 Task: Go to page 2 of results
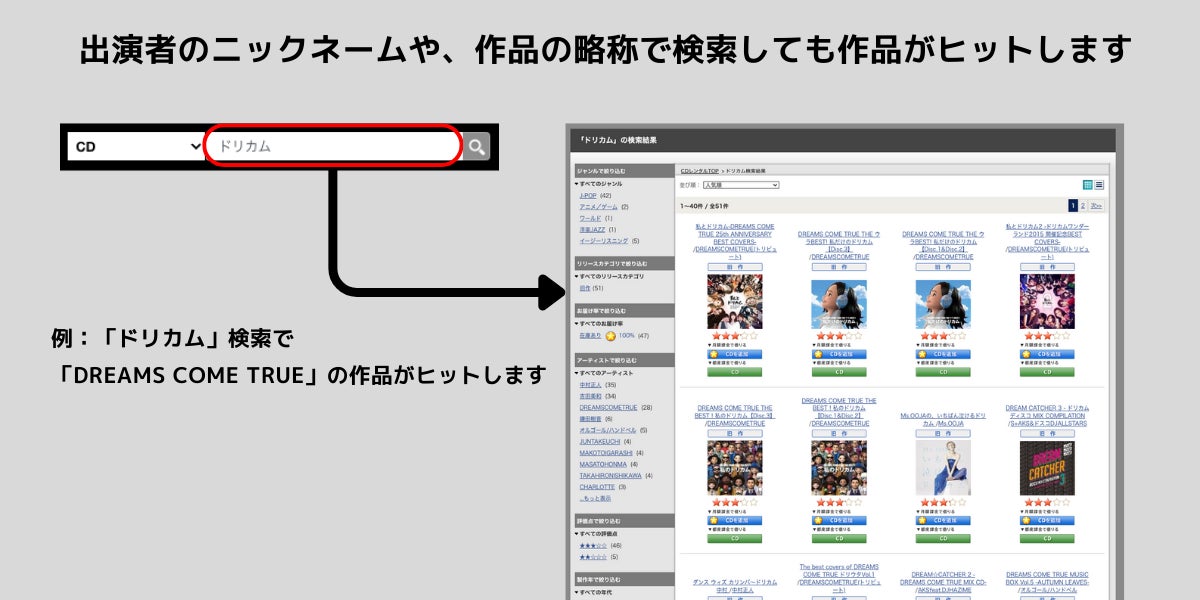pos(1083,206)
